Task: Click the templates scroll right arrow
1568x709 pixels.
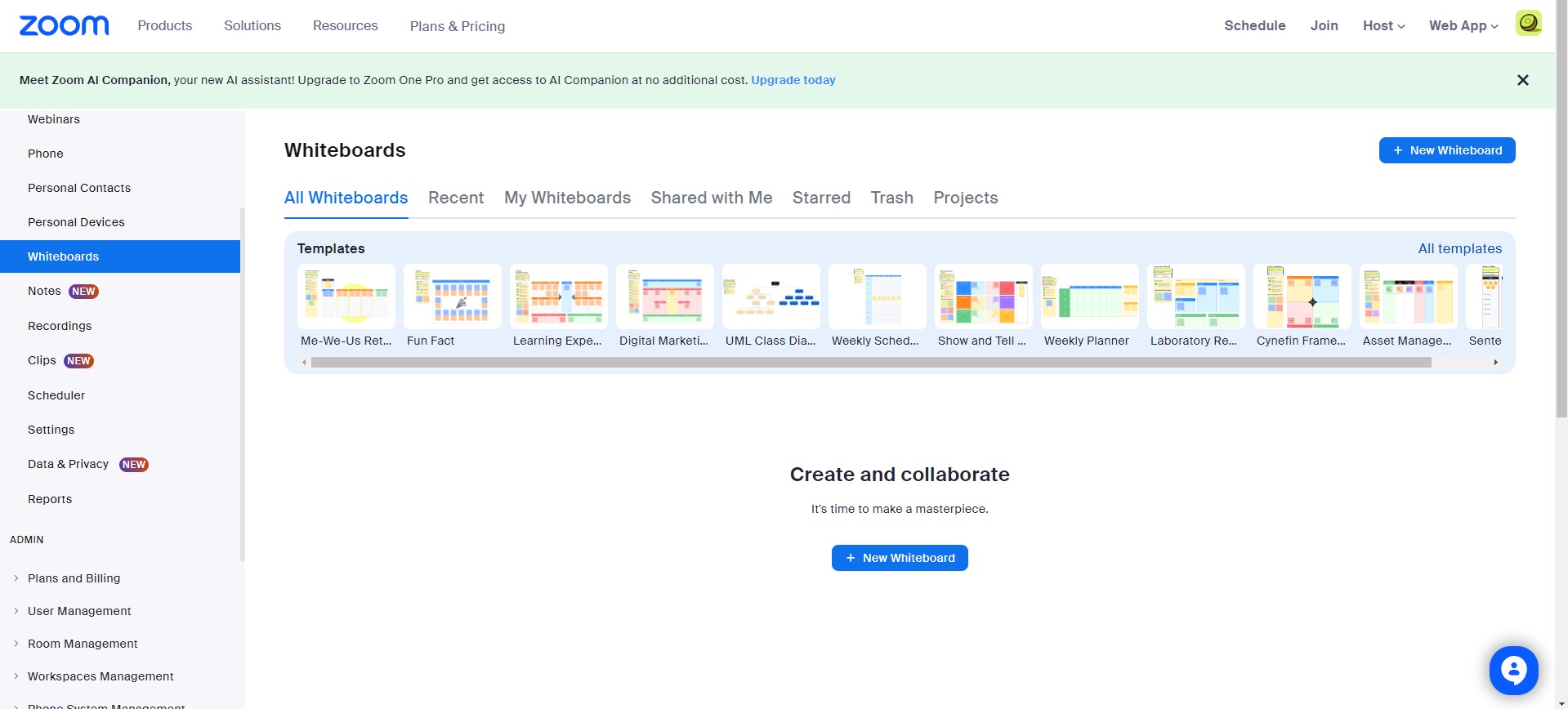Action: click(1495, 362)
